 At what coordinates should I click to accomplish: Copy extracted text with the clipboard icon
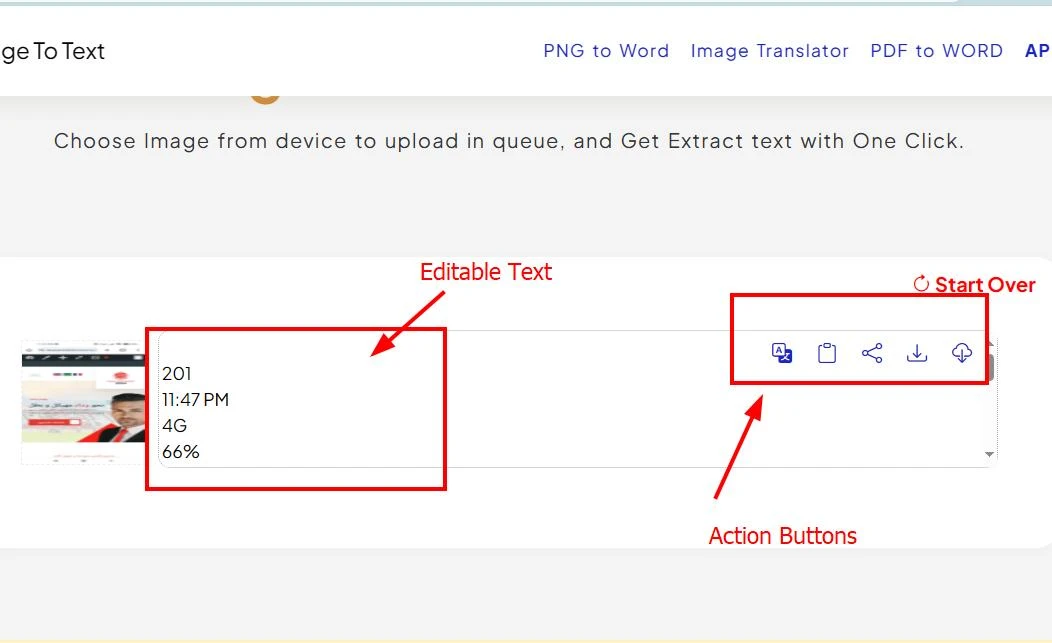(827, 353)
